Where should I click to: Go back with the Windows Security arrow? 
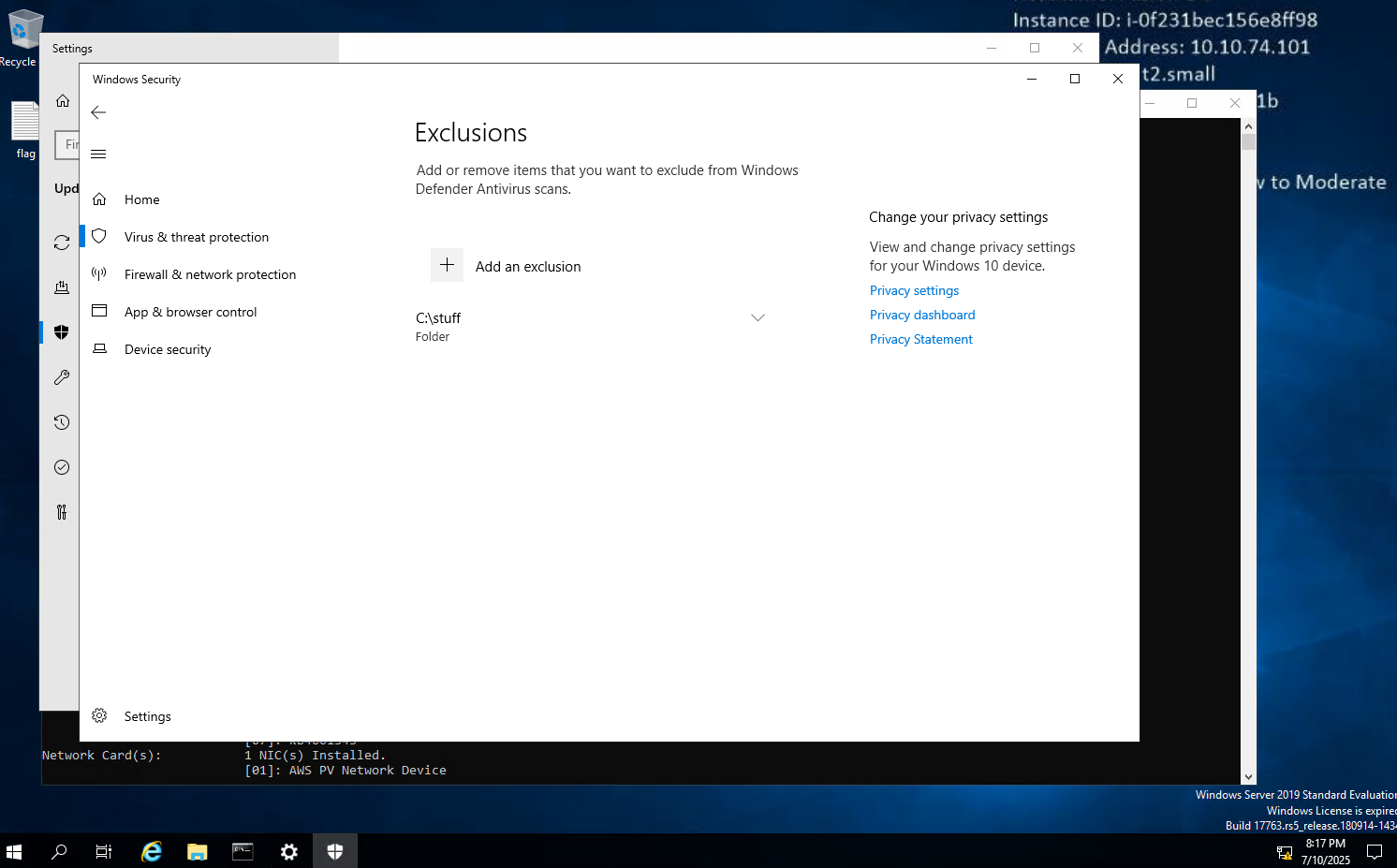[x=98, y=112]
